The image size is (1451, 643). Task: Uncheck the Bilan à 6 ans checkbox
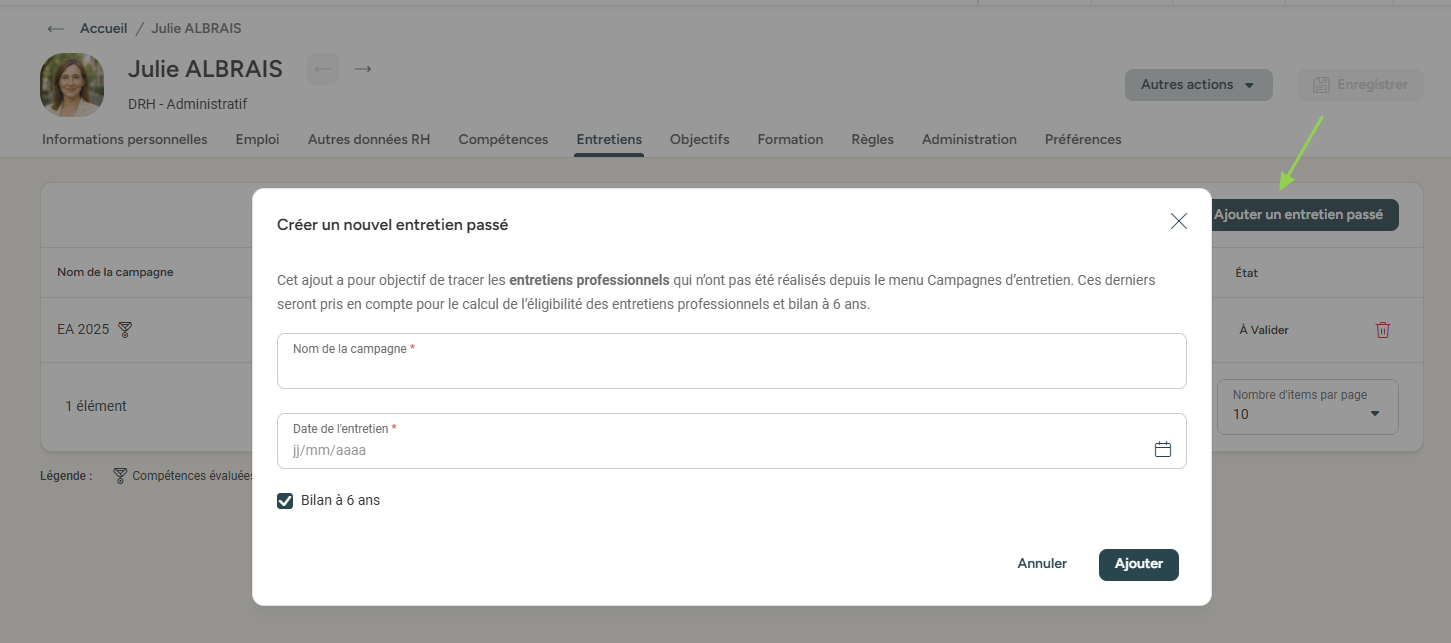click(285, 500)
